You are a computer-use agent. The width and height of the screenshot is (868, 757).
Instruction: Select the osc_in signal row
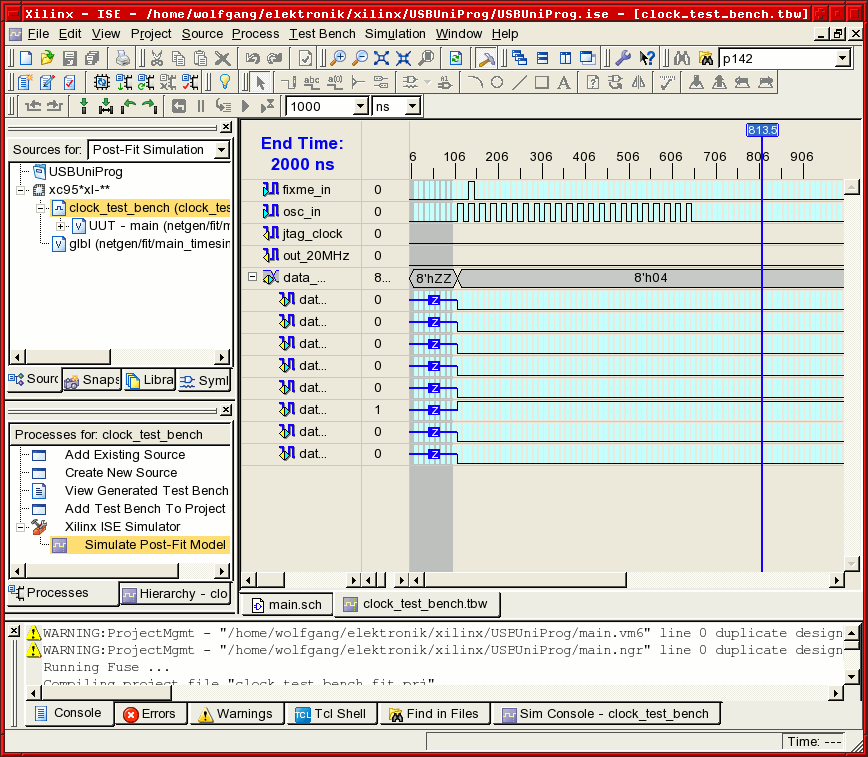click(x=302, y=212)
